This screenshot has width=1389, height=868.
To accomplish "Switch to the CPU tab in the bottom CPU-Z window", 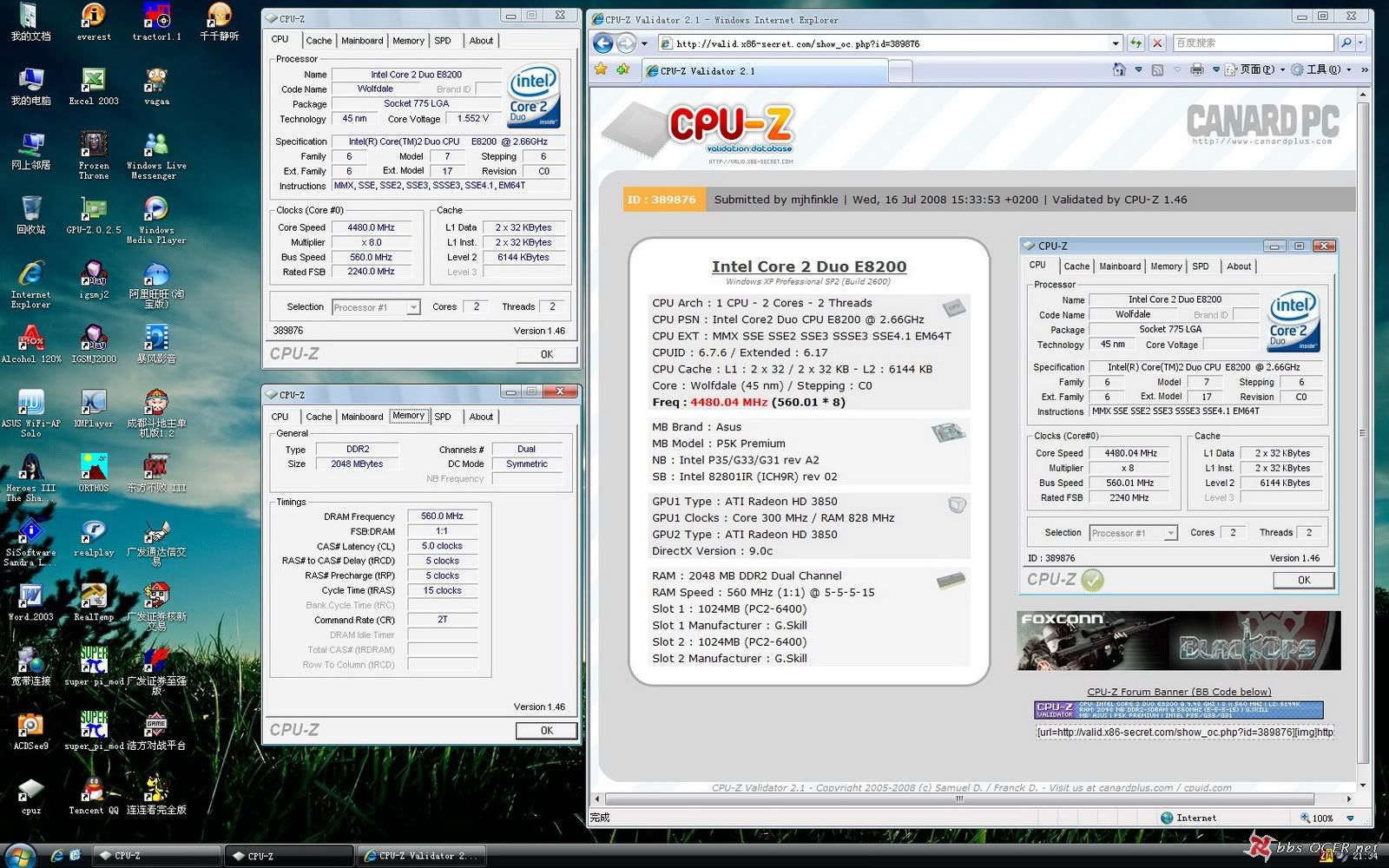I will (280, 417).
